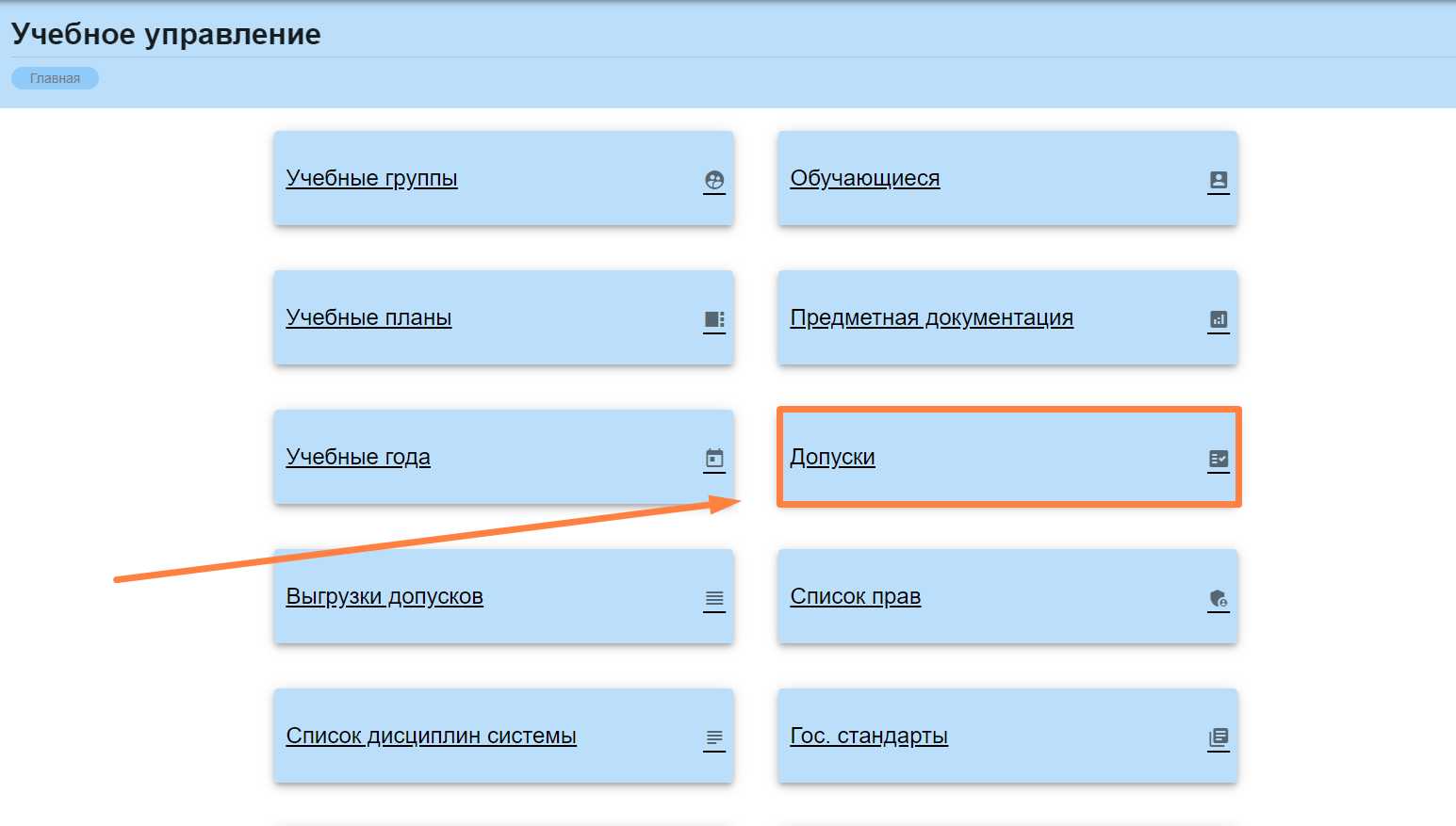Viewport: 1456px width, 826px height.
Task: Open the highlighted Допуски link
Action: (832, 457)
